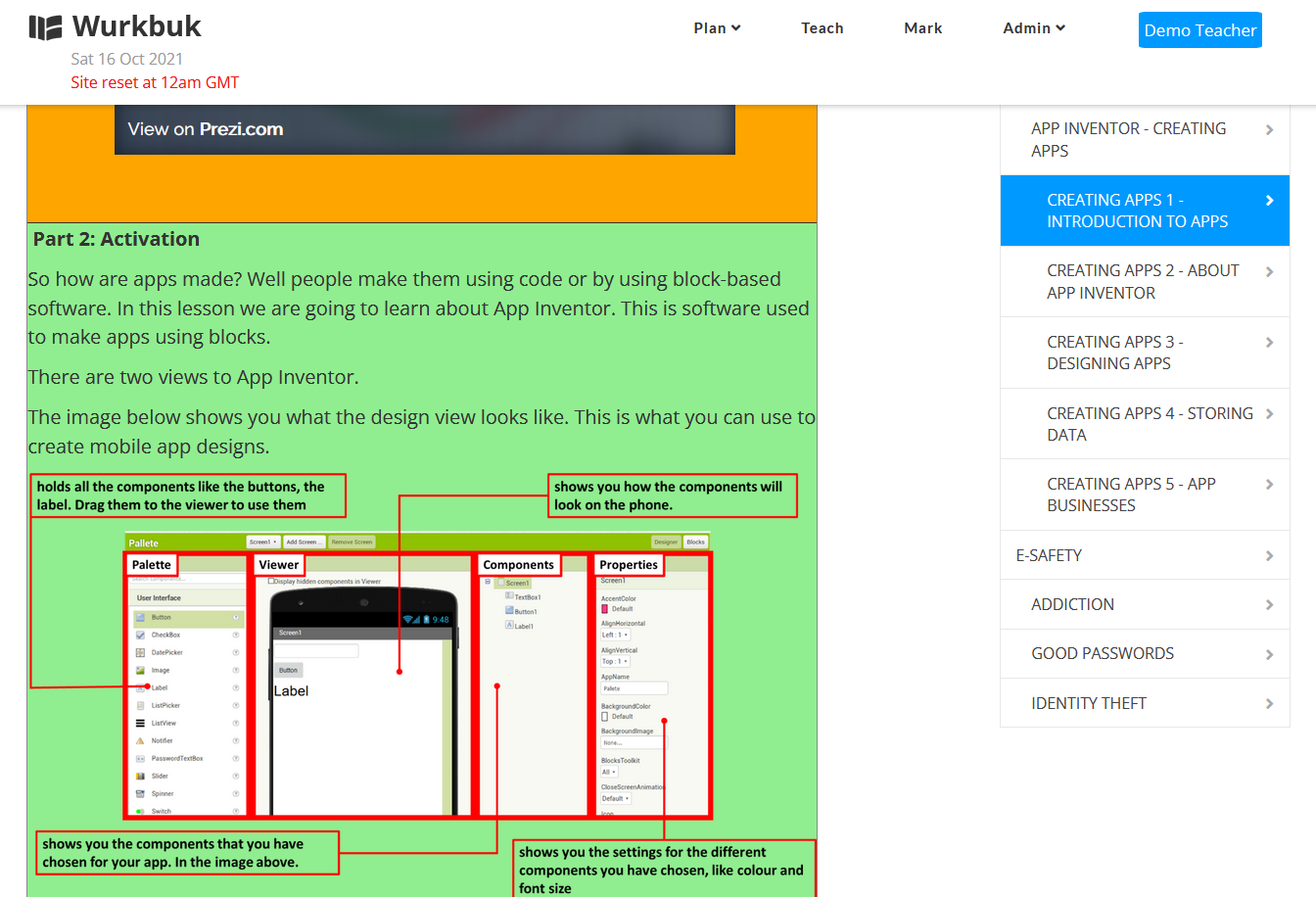Screen dimensions: 1316x897
Task: Select the CheckBox component icon in the Palette
Action: coord(140,635)
